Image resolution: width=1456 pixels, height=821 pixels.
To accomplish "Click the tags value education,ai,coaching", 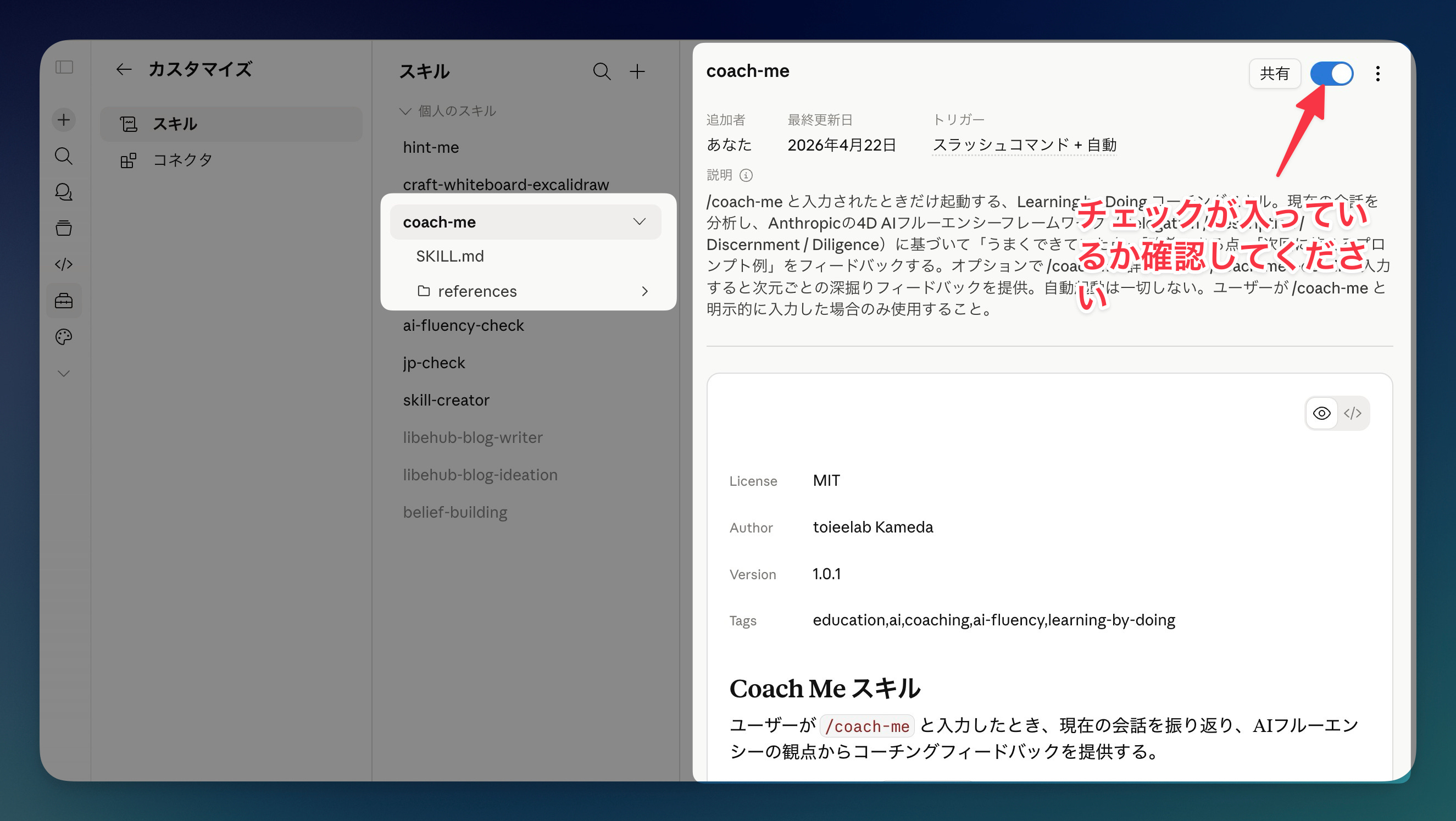I will (x=994, y=620).
